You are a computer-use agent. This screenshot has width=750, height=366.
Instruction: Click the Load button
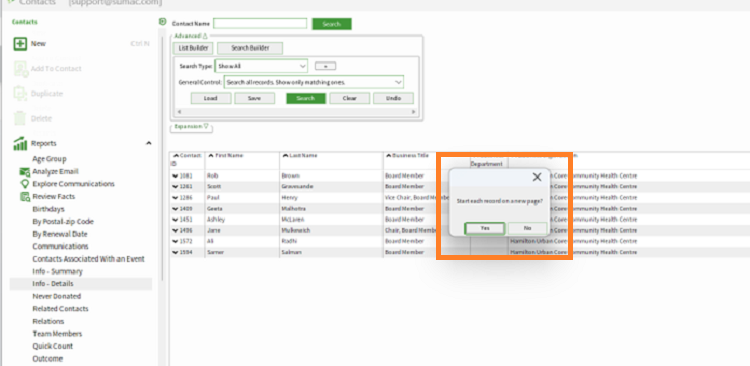point(210,98)
